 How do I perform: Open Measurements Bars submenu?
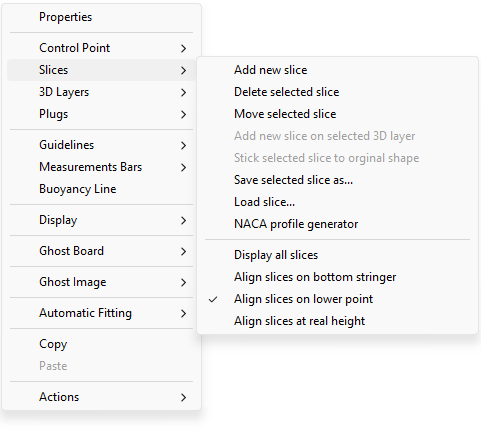click(x=101, y=167)
